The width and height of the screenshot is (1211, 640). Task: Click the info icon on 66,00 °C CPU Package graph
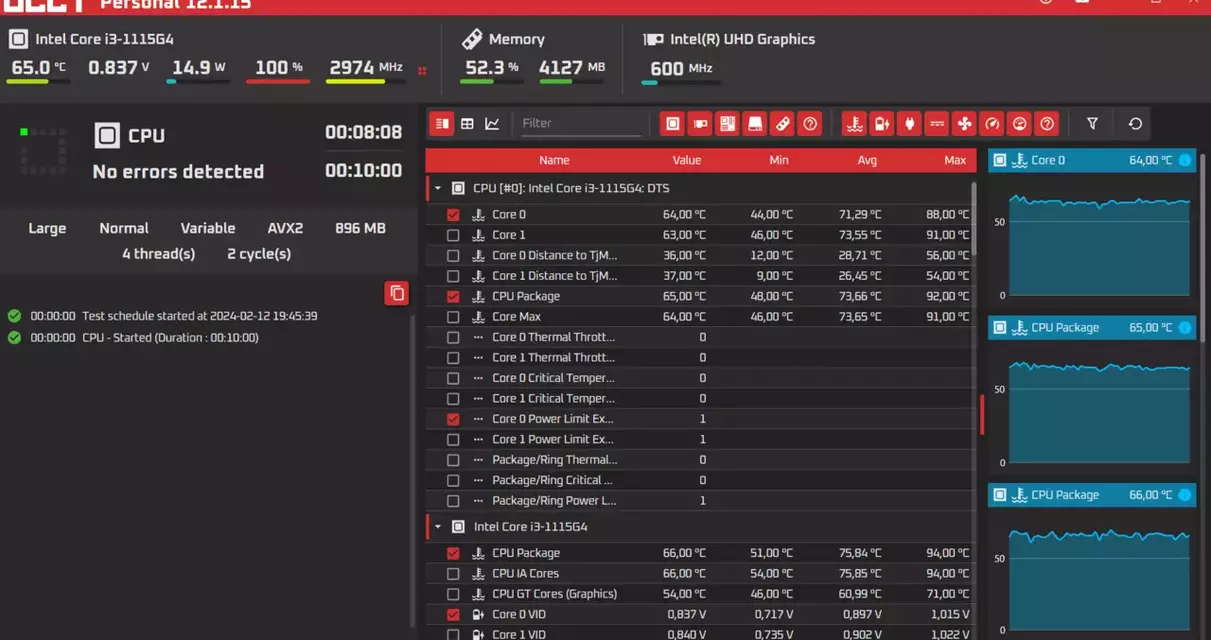1185,495
